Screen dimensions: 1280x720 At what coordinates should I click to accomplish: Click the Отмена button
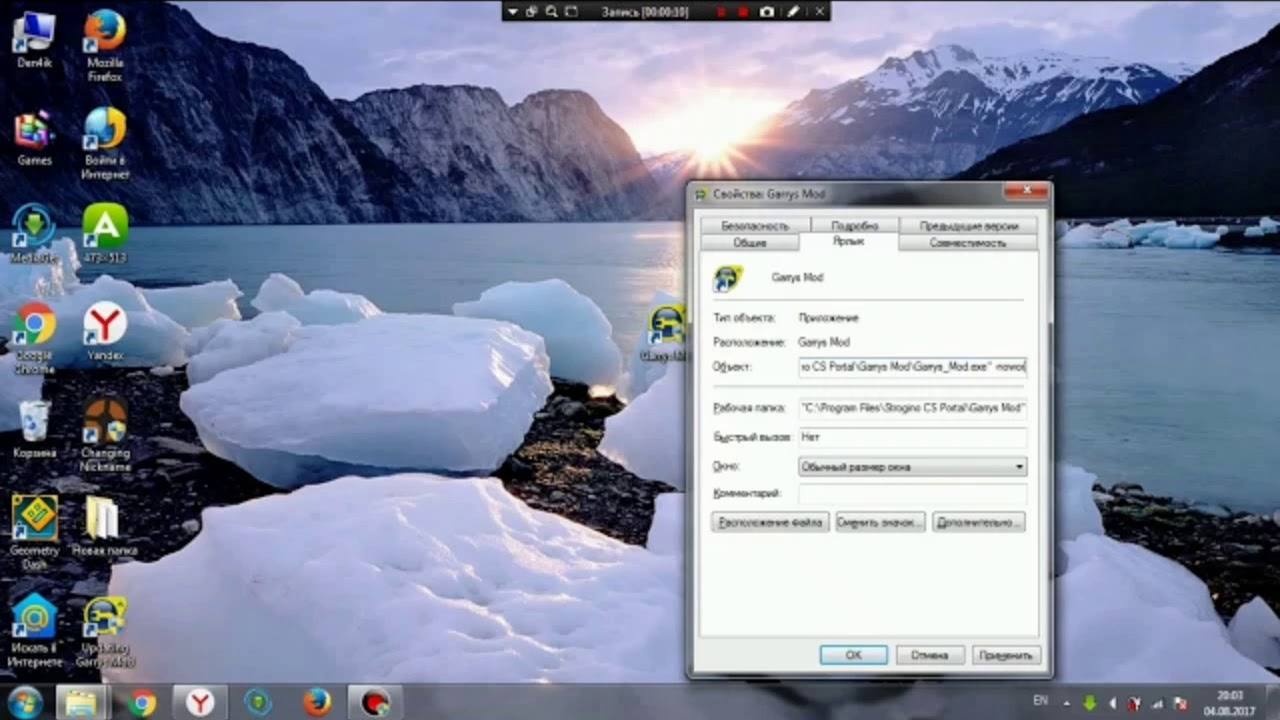[929, 655]
